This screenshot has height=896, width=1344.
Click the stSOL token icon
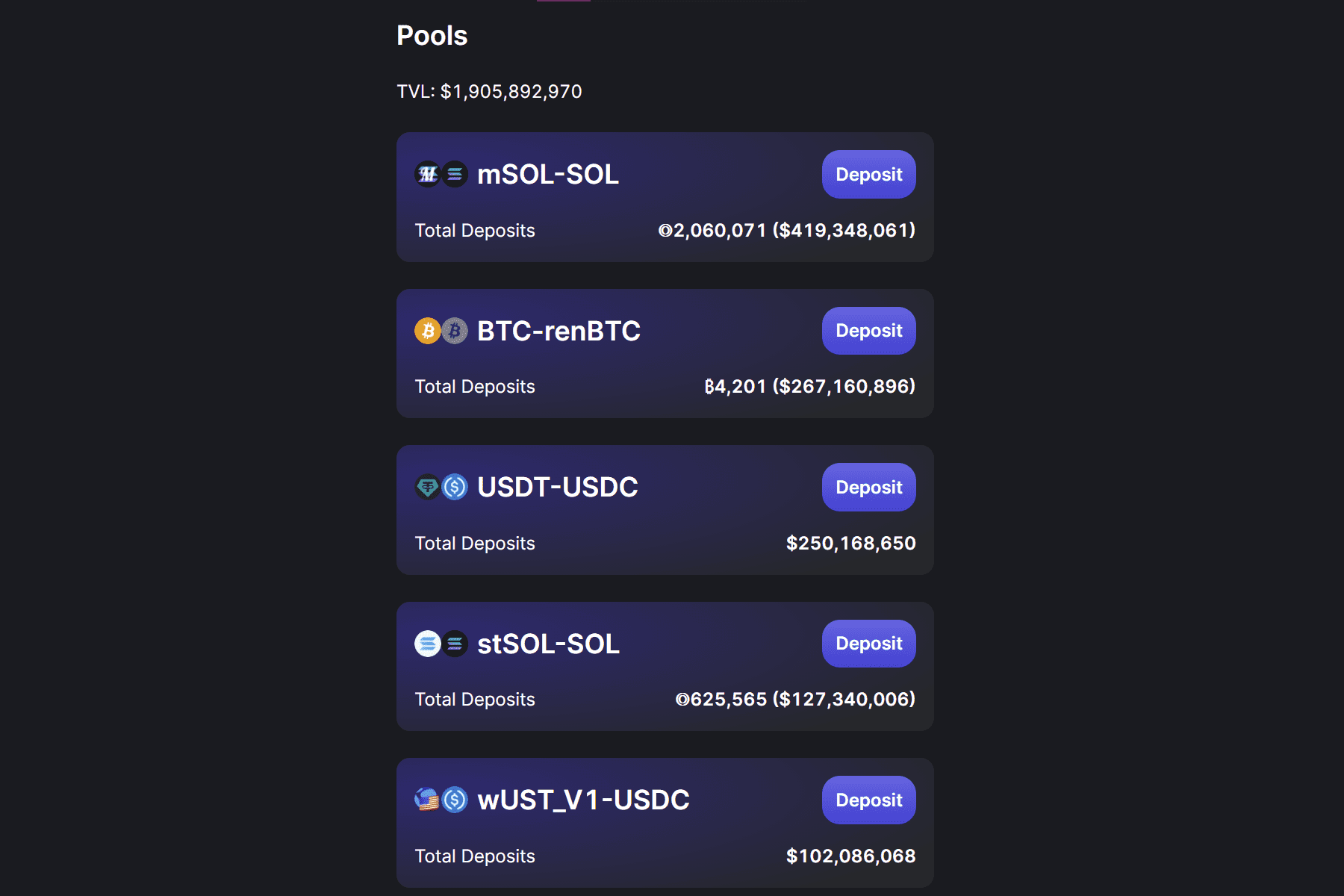pyautogui.click(x=428, y=644)
